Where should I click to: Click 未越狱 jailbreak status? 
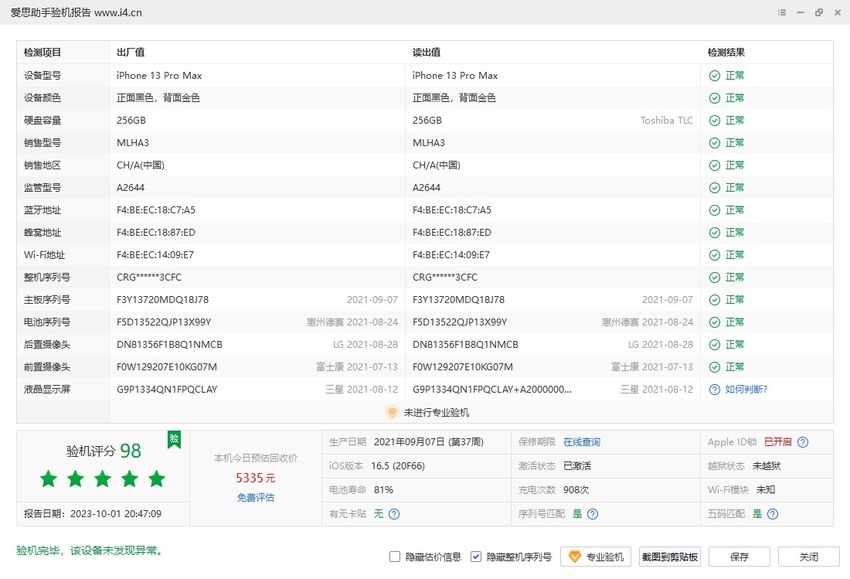(767, 466)
